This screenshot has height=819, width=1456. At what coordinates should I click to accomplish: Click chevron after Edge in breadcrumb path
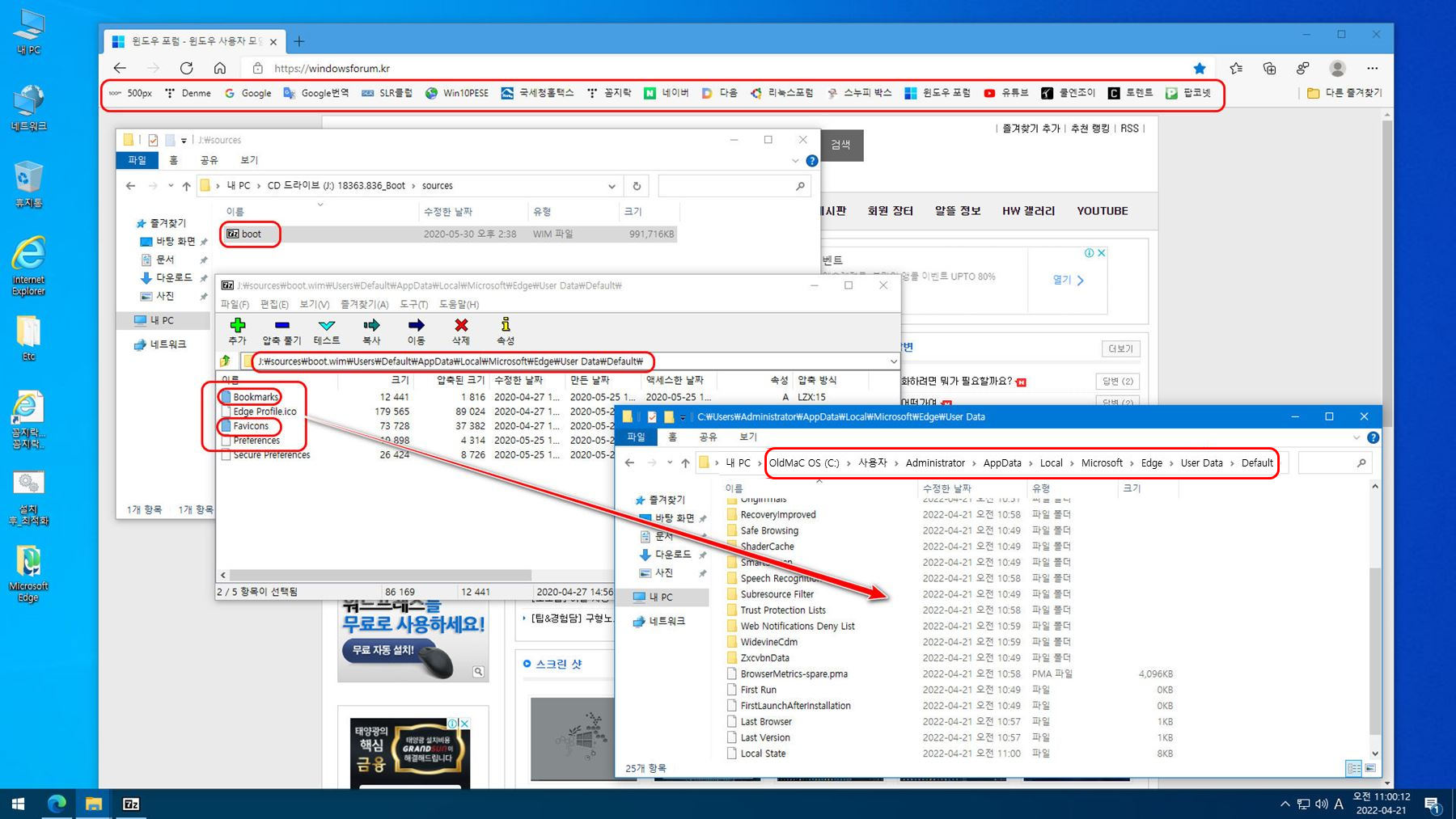1171,463
